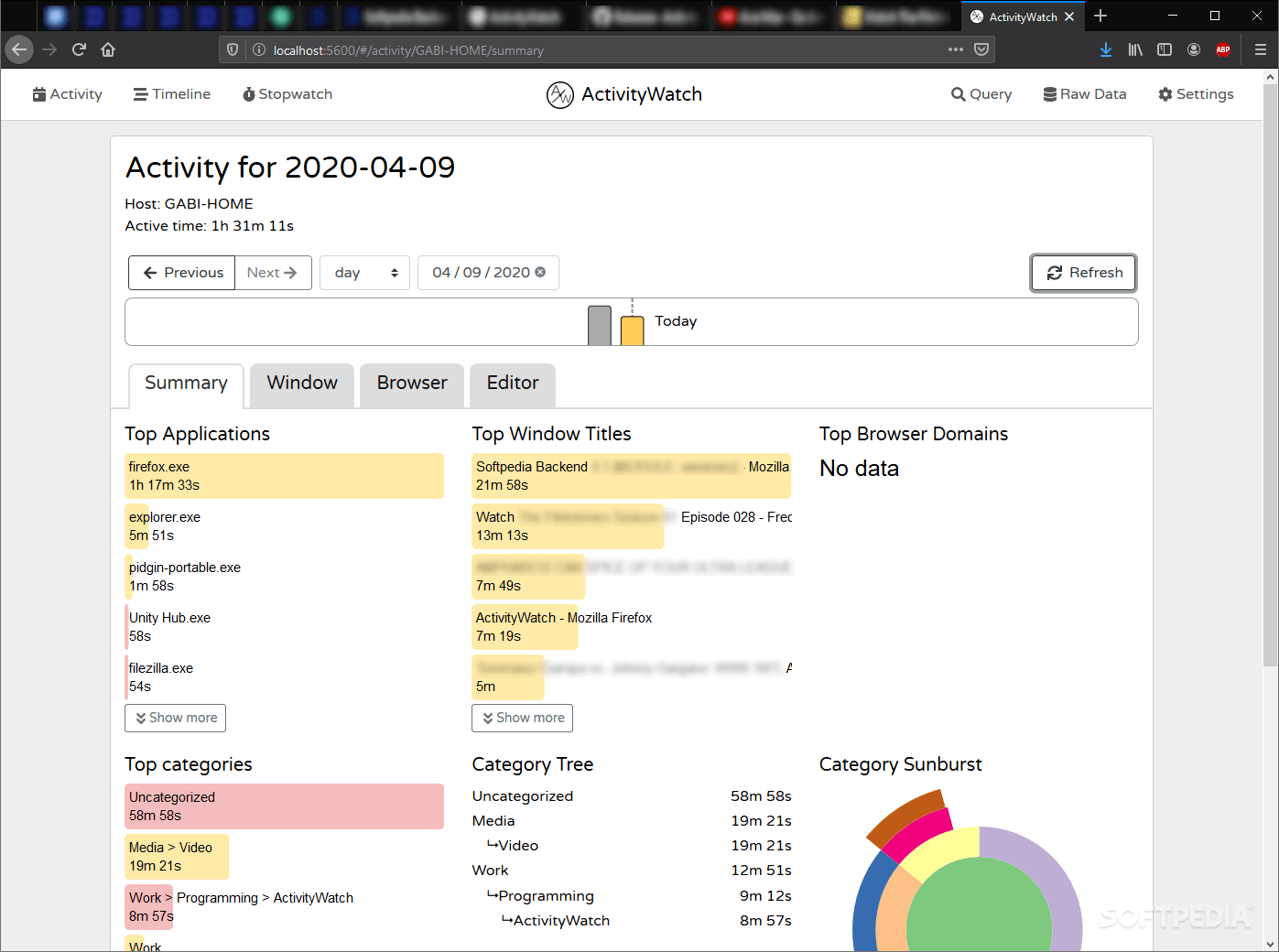The height and width of the screenshot is (952, 1279).
Task: Click the Previous button
Action: point(181,272)
